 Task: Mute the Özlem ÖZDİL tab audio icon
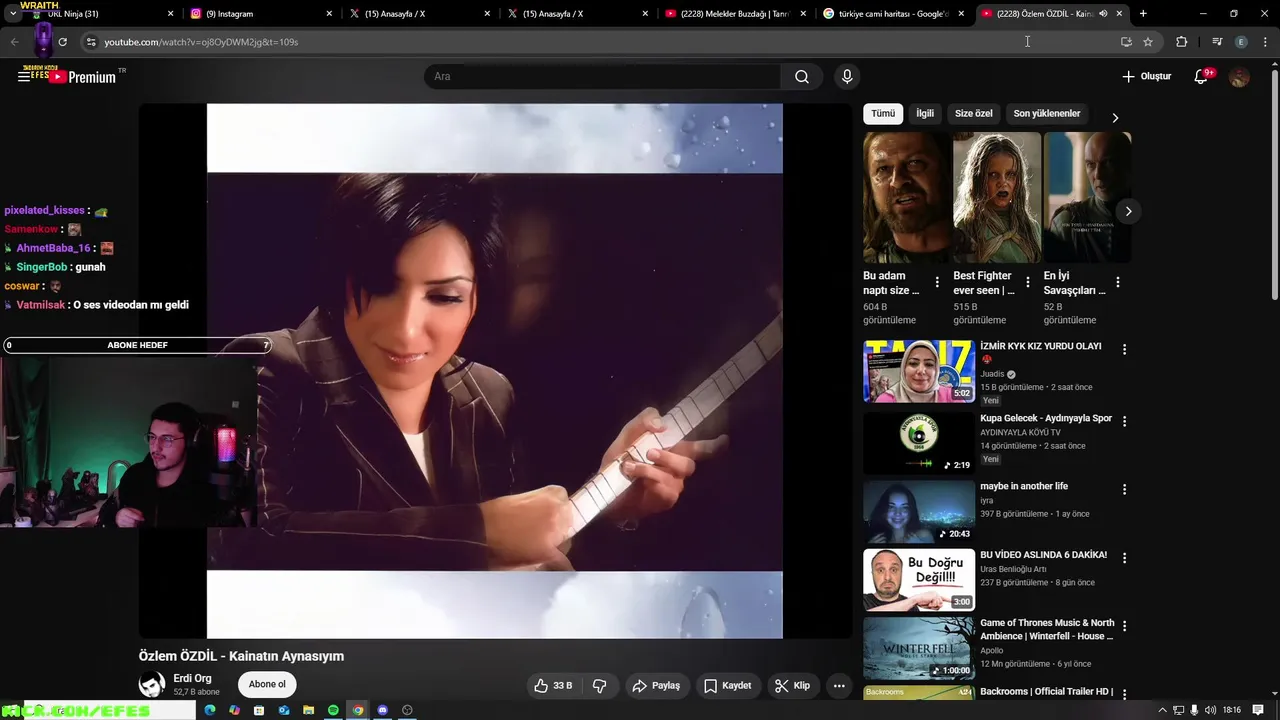point(1103,14)
